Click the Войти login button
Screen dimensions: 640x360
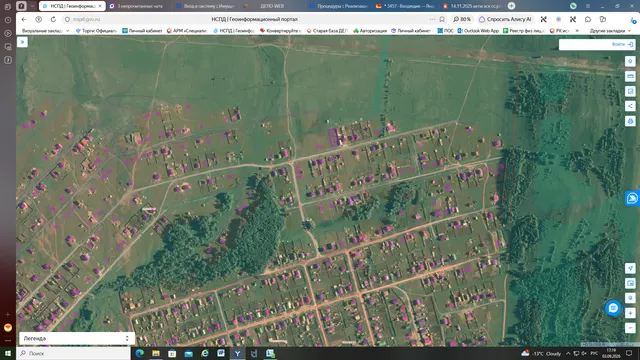(x=622, y=44)
